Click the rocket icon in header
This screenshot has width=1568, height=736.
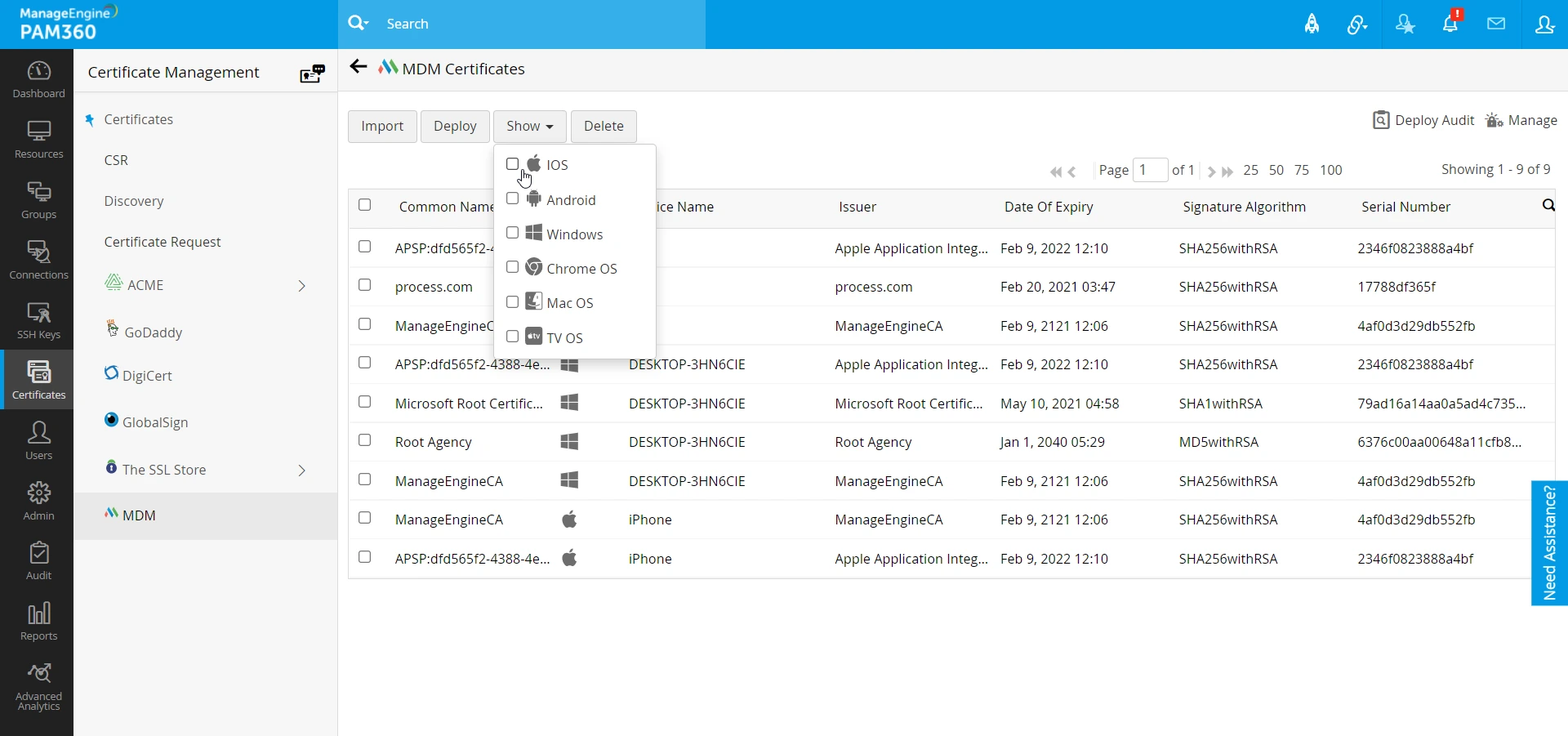pos(1312,25)
